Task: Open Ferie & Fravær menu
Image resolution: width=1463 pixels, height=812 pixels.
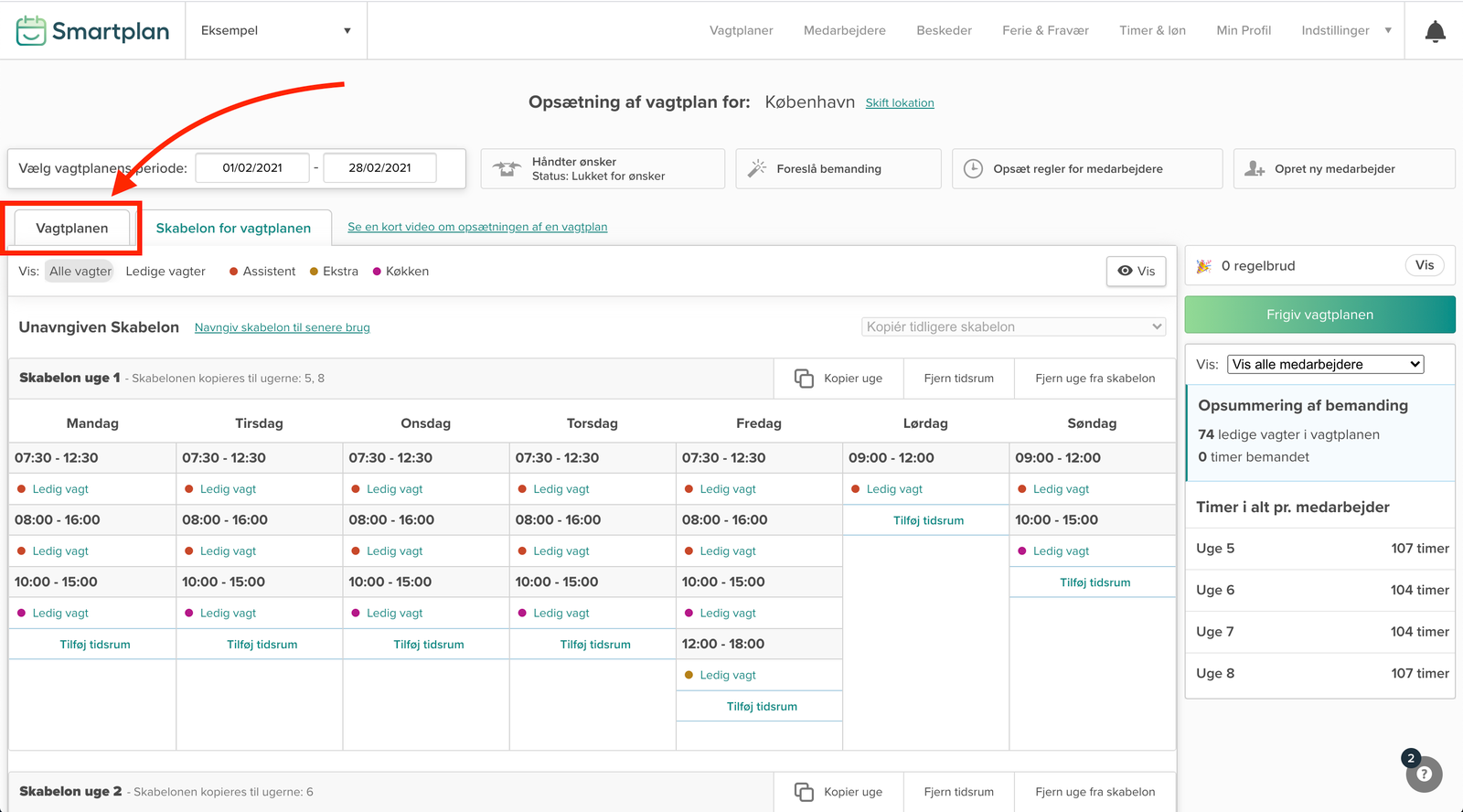Action: [x=1045, y=30]
